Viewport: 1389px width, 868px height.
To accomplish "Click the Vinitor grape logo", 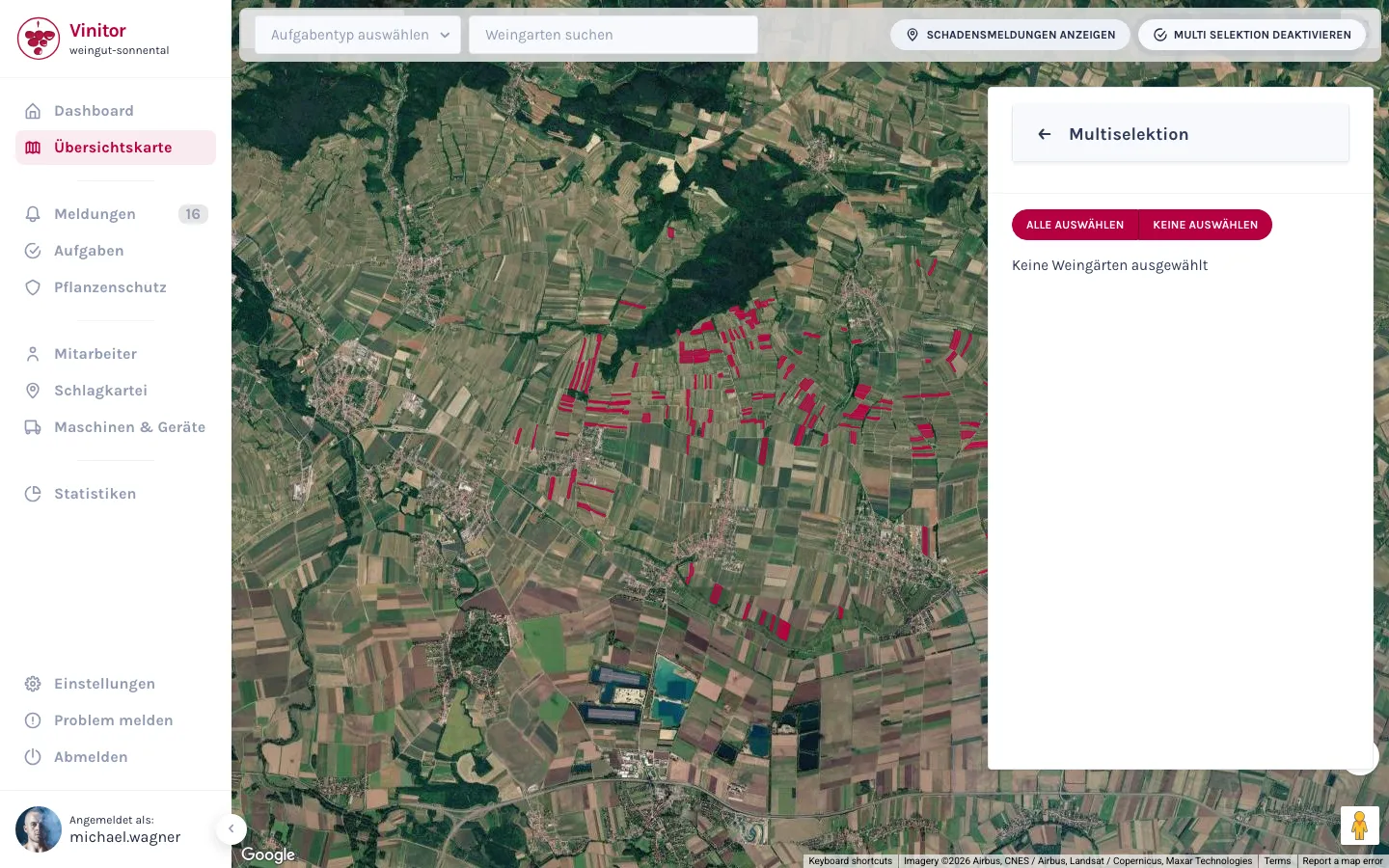I will [x=39, y=39].
